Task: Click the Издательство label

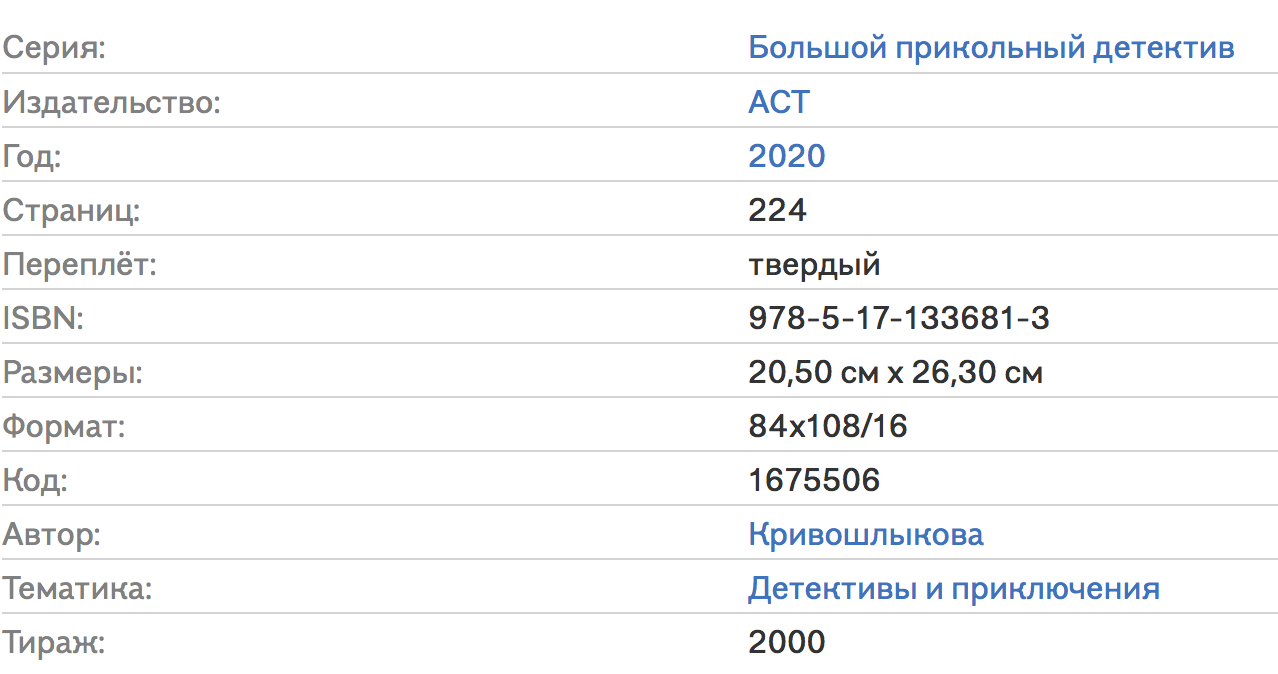Action: (111, 102)
